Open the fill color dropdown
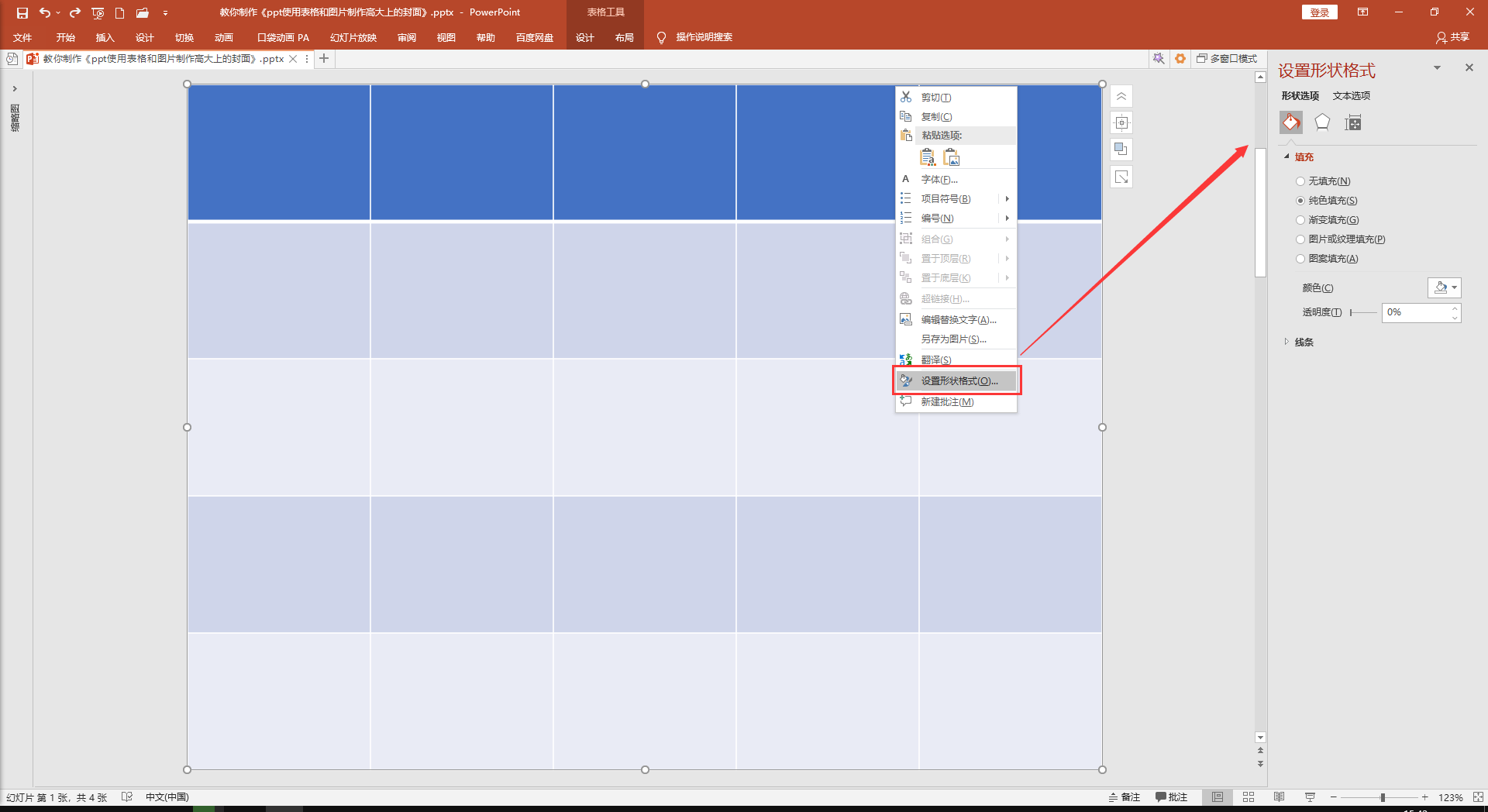This screenshot has width=1488, height=812. tap(1445, 287)
